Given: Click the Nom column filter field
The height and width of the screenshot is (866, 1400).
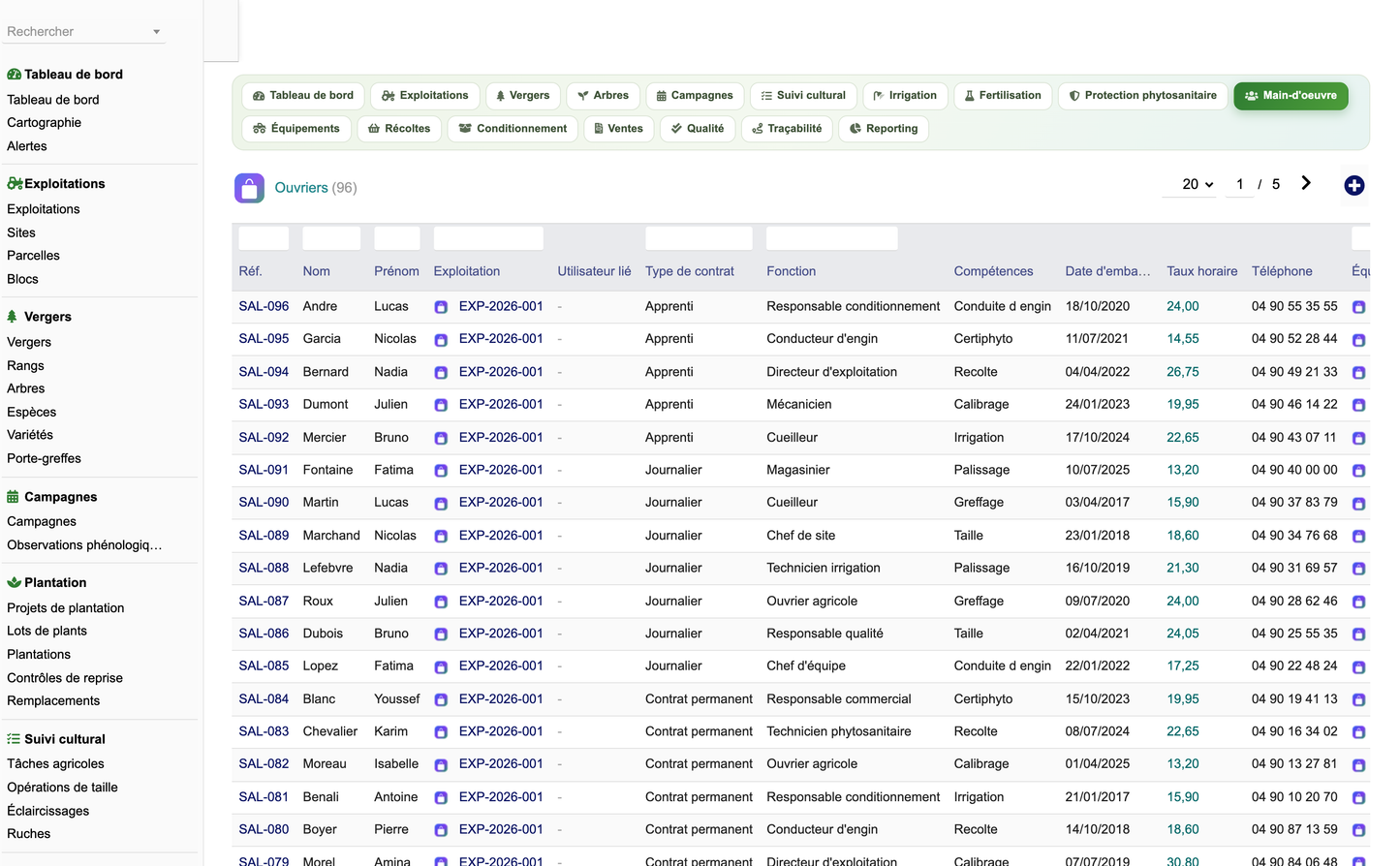Looking at the screenshot, I should [331, 238].
